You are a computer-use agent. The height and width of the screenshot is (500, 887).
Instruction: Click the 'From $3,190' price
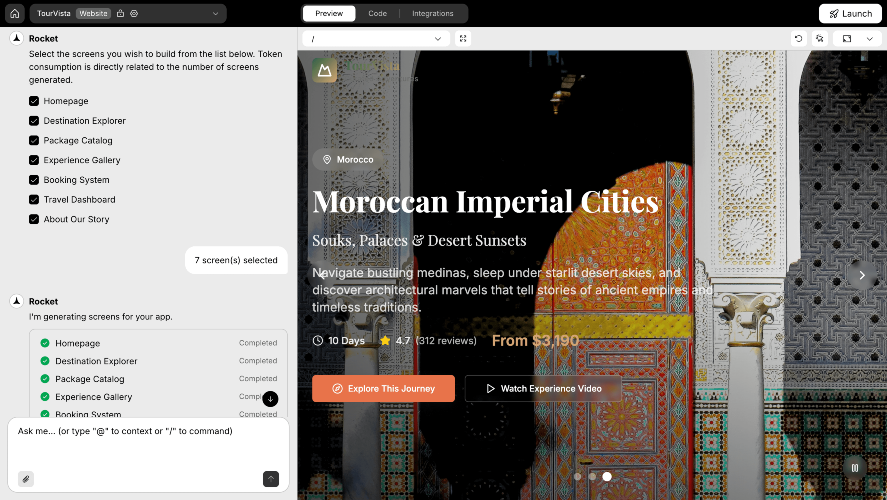[535, 340]
